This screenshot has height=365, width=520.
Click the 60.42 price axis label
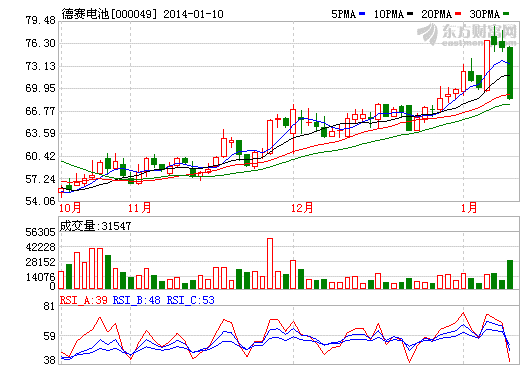[40, 156]
